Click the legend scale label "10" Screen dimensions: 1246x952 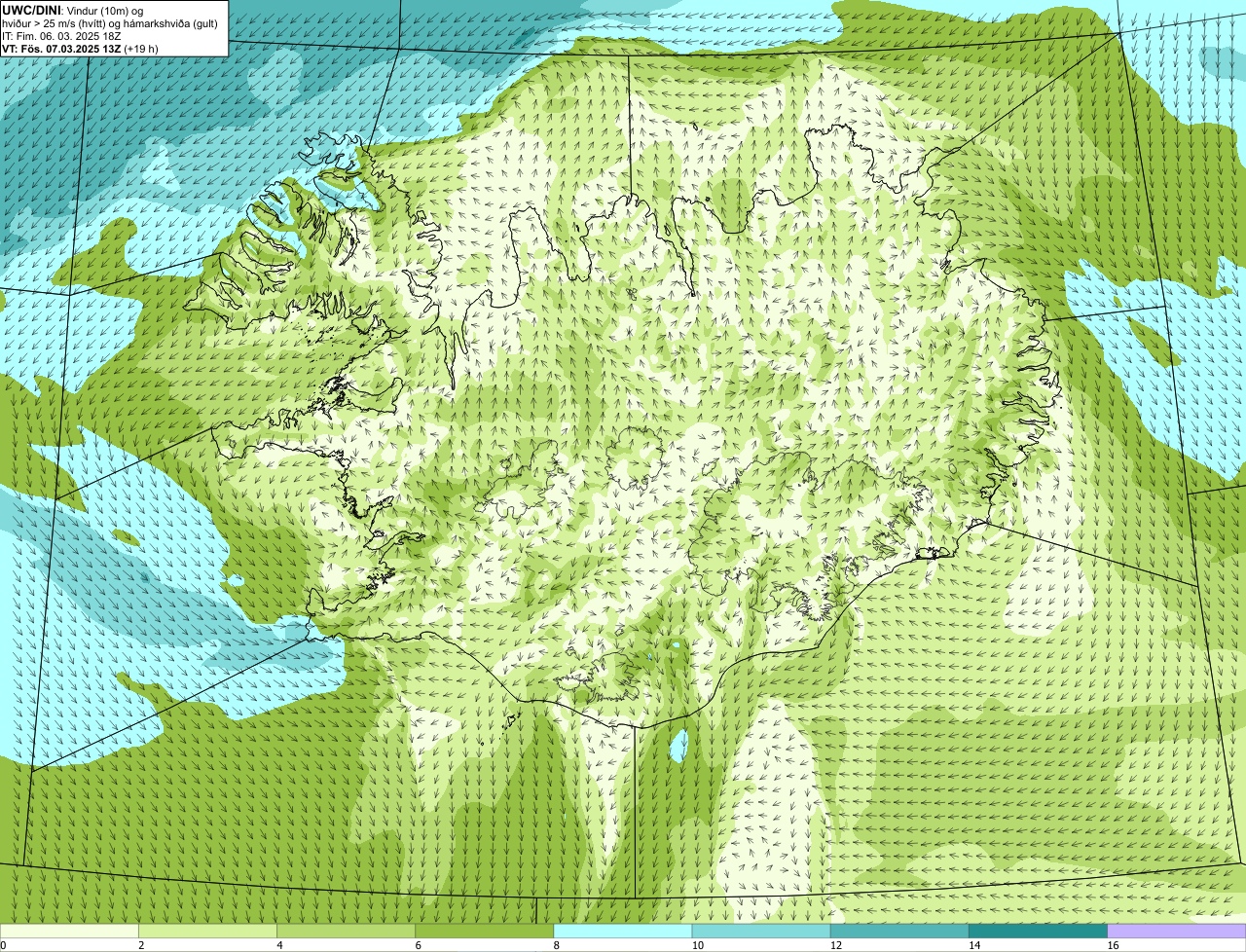pos(698,945)
